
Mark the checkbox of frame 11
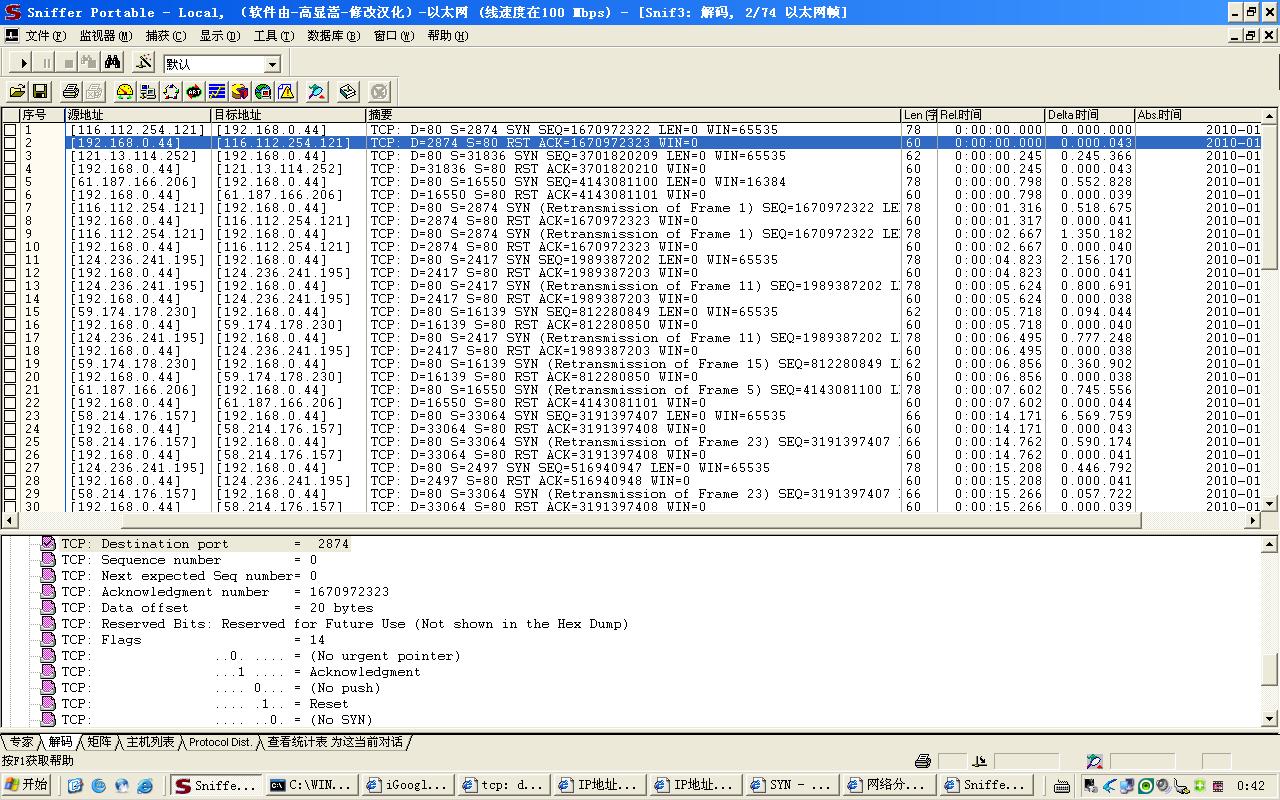[x=10, y=260]
